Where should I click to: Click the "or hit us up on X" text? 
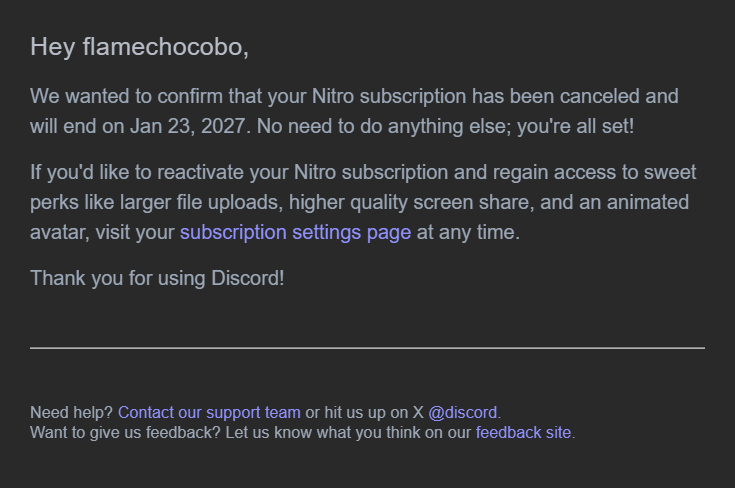357,412
